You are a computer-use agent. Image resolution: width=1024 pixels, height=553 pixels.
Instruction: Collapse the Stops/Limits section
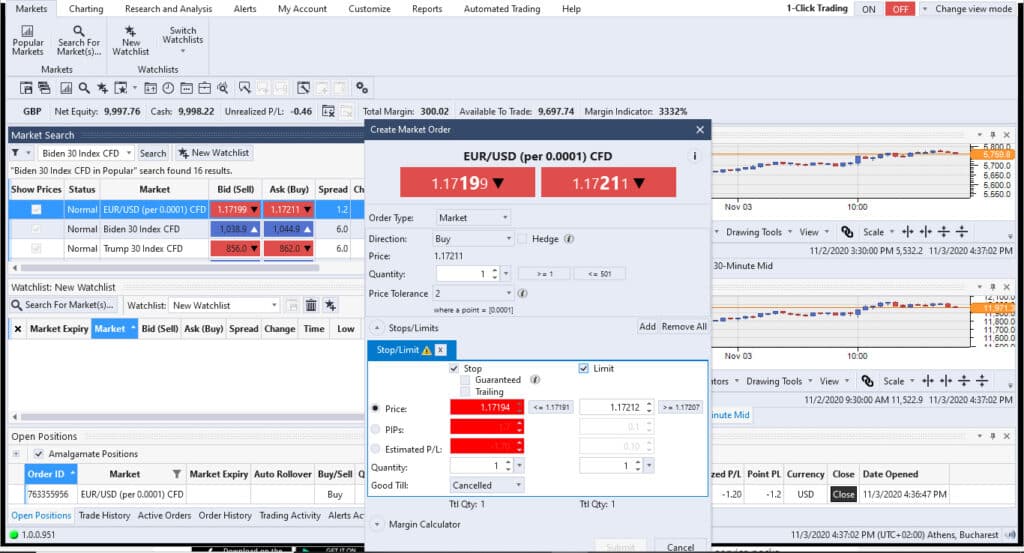(x=377, y=328)
